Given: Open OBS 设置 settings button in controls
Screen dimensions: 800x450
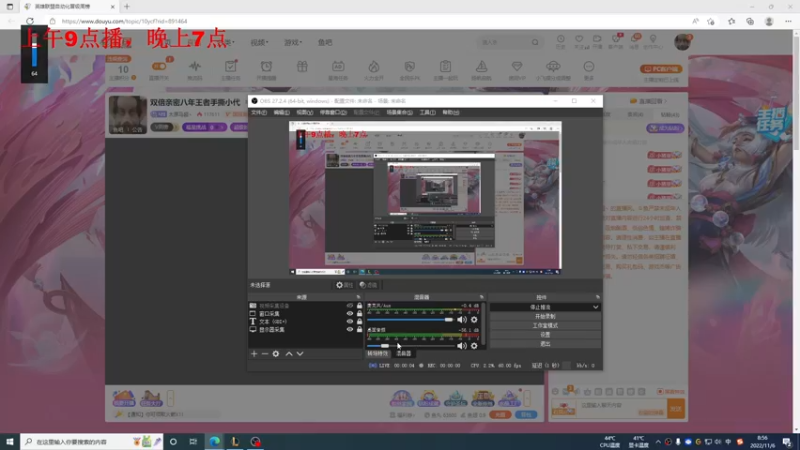Looking at the screenshot, I should coord(545,335).
